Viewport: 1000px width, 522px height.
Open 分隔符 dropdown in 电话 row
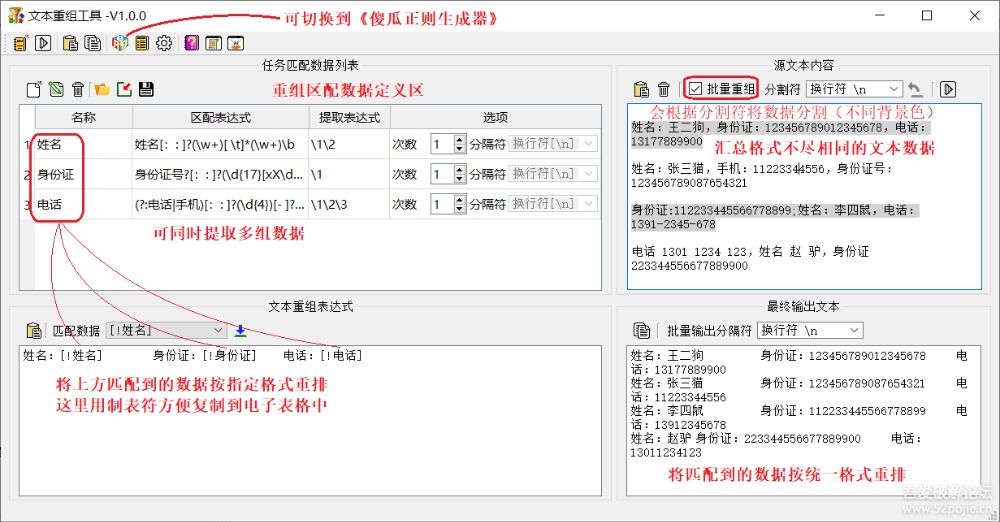(x=553, y=204)
